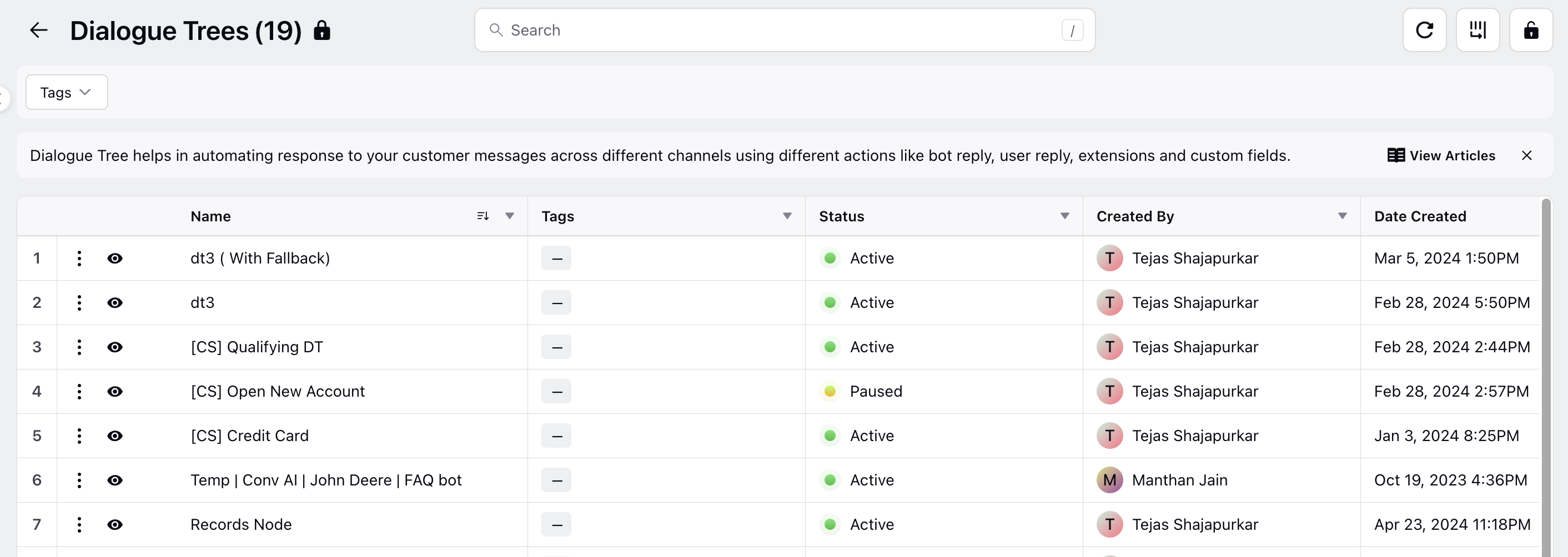
Task: Click the lock icon beside Dialogue Trees title
Action: (x=321, y=30)
